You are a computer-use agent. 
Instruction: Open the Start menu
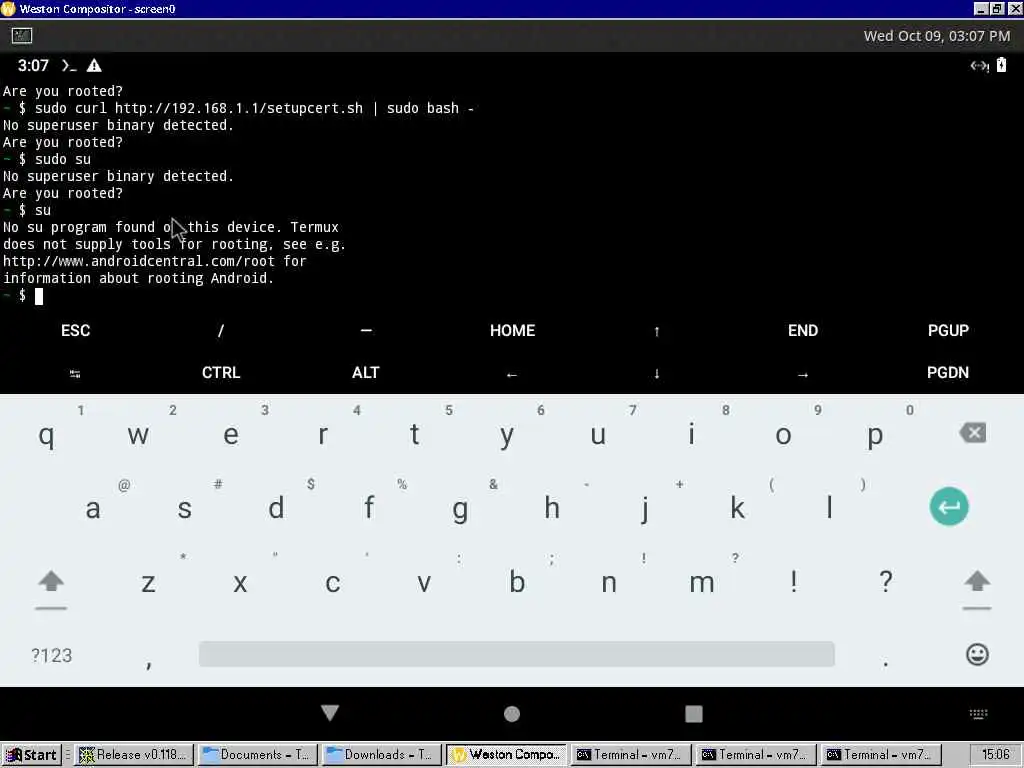[31, 755]
